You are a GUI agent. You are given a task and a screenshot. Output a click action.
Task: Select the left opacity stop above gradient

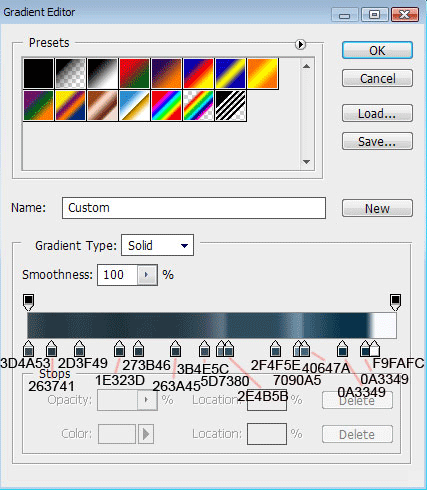click(x=29, y=302)
